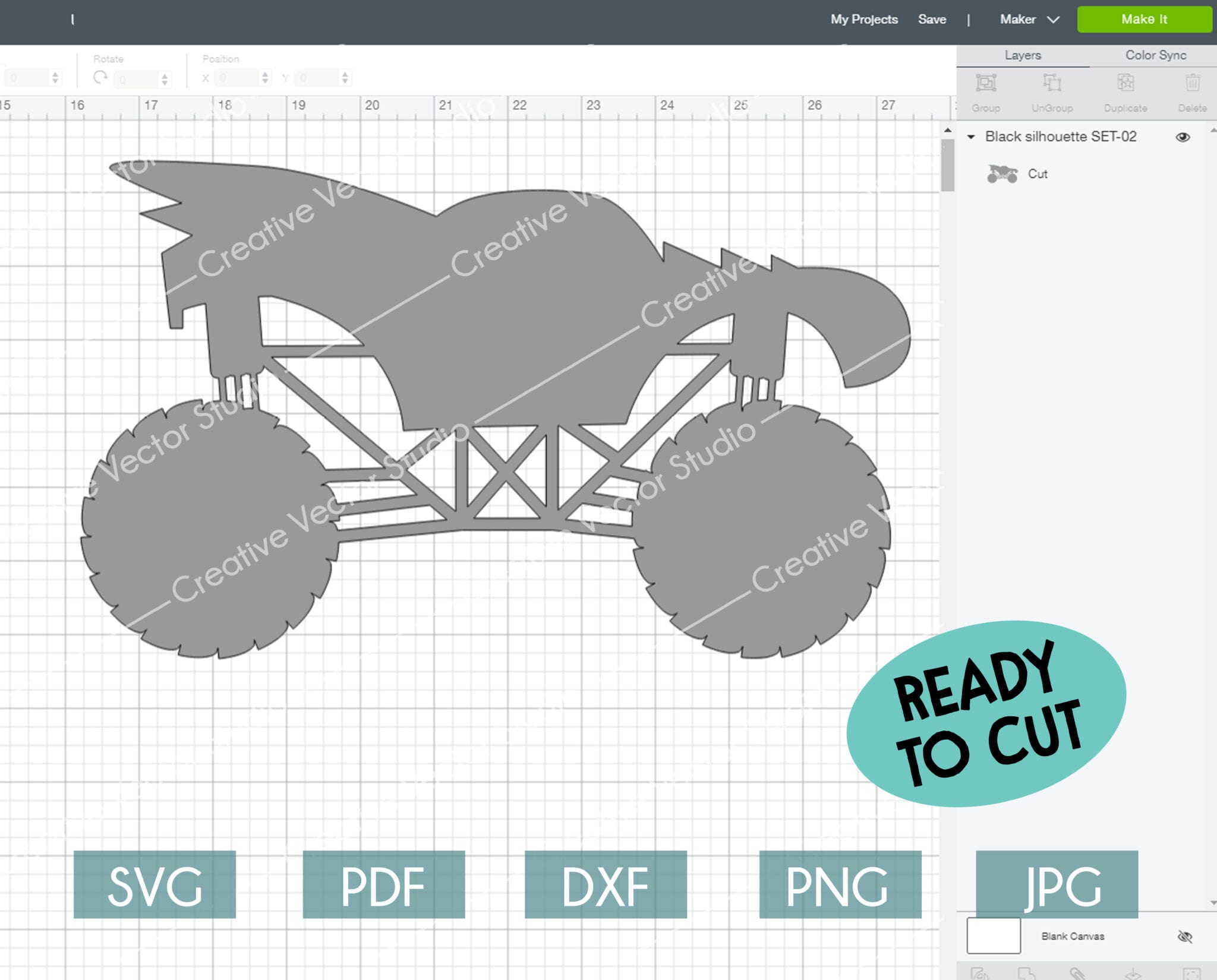Click the Position Y field
1217x980 pixels.
[317, 78]
